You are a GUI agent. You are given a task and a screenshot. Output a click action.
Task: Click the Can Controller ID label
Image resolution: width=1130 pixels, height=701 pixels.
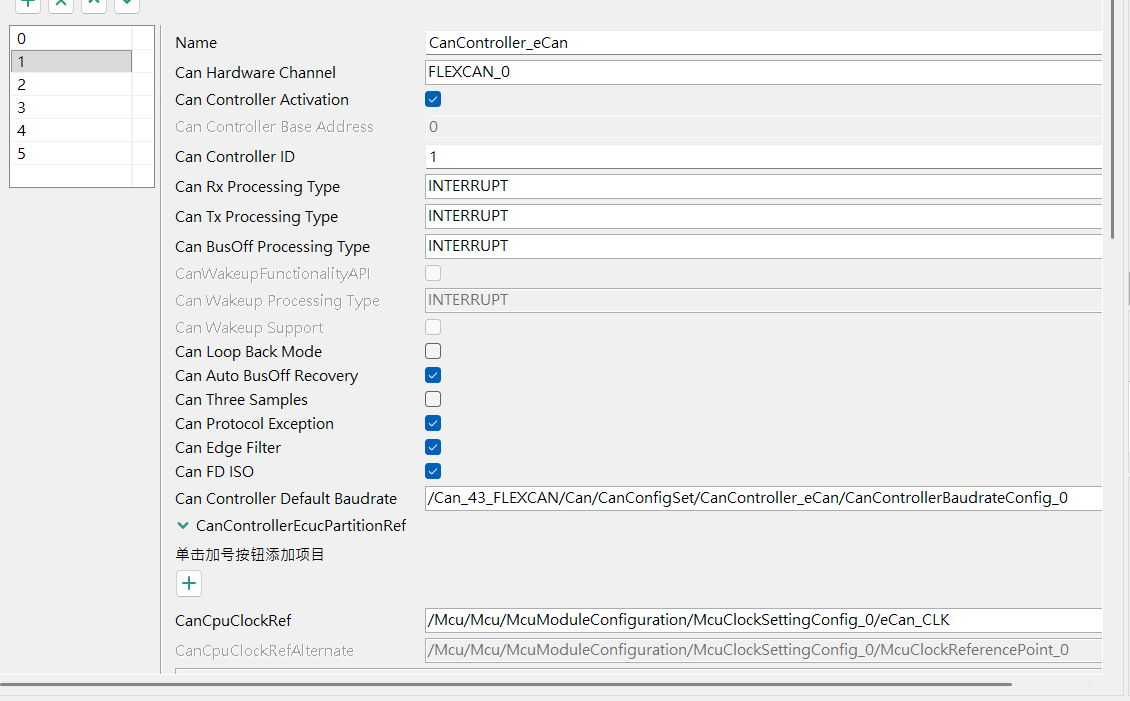pos(235,156)
